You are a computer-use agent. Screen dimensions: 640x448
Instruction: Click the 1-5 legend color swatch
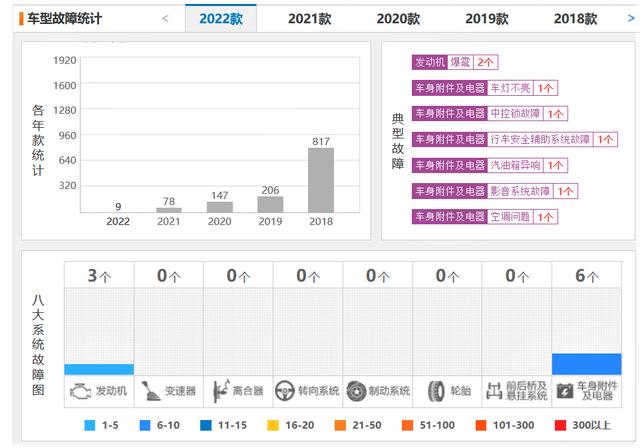(89, 425)
